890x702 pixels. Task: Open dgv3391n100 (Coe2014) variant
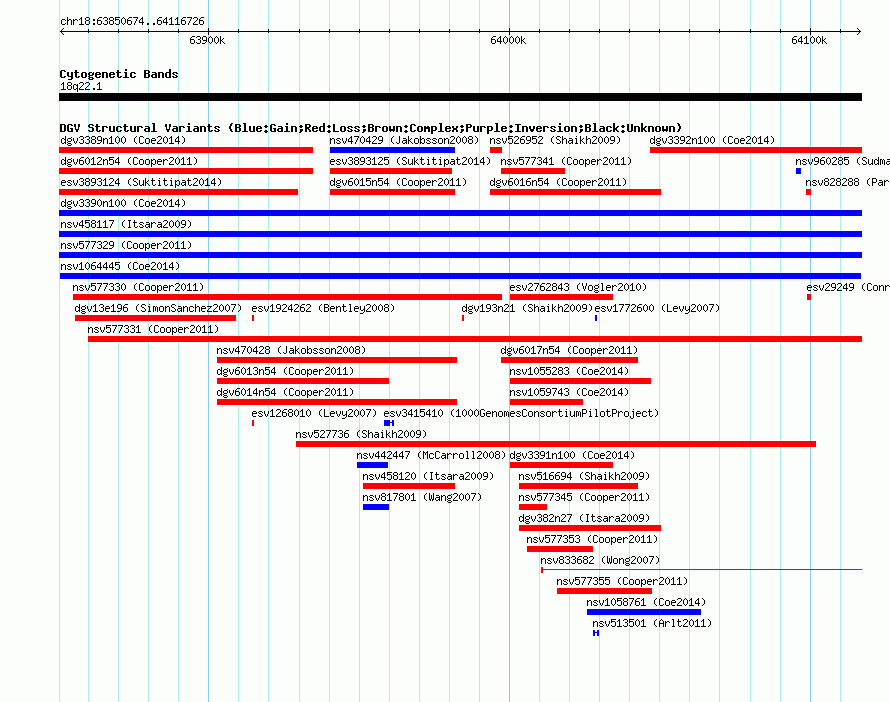pos(561,465)
